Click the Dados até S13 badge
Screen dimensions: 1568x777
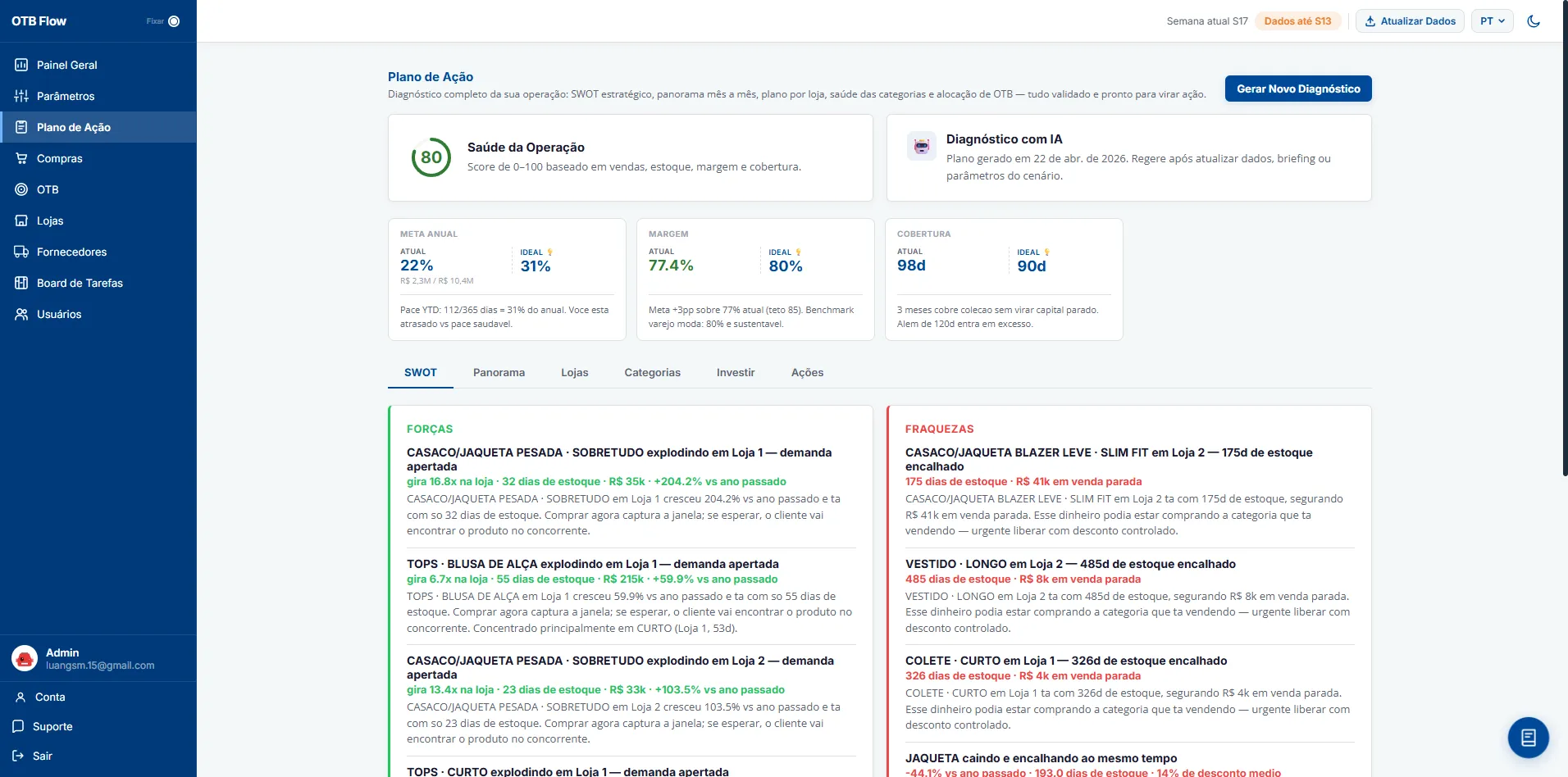tap(1298, 21)
